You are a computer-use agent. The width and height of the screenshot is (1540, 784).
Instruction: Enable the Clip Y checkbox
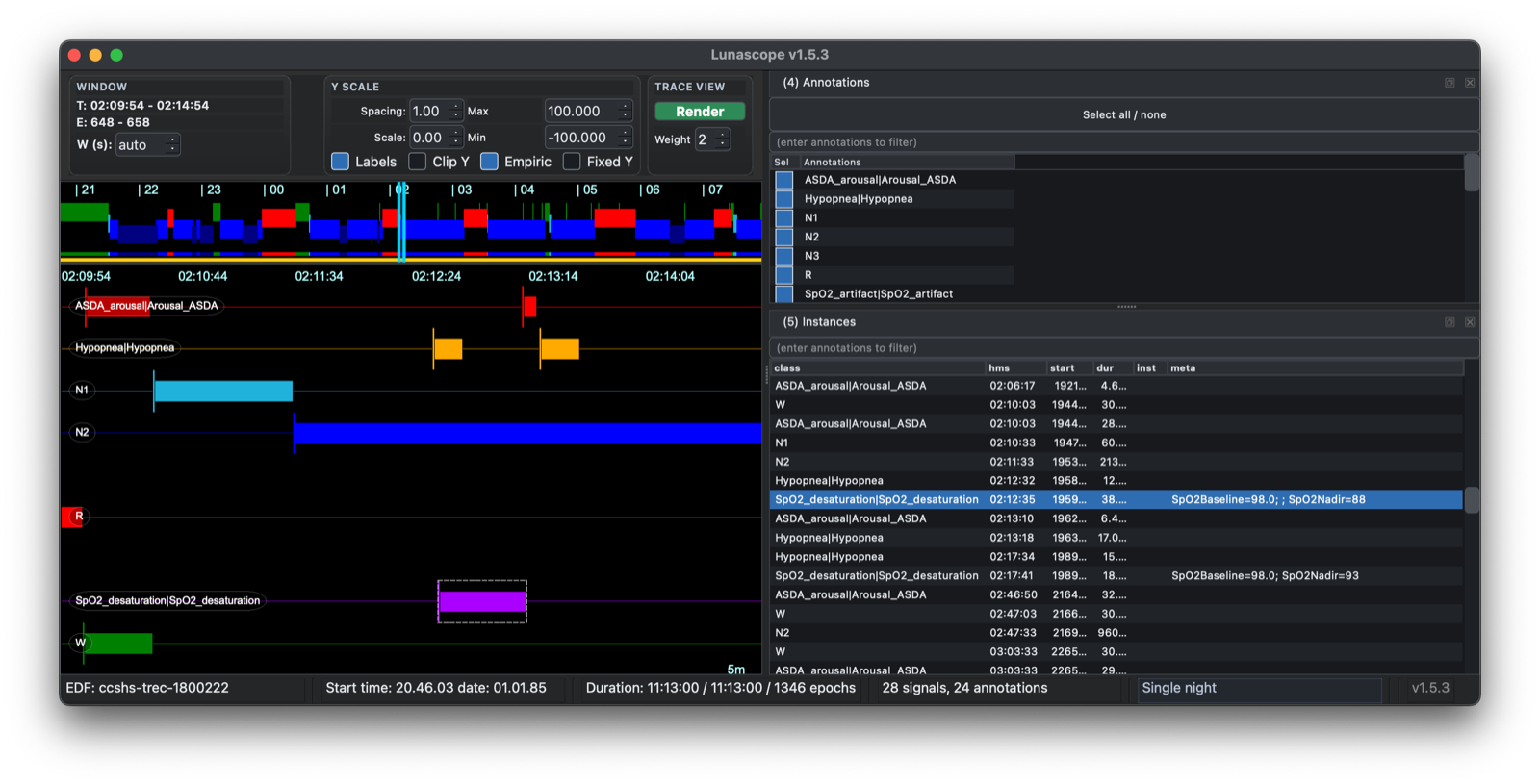[x=417, y=162]
